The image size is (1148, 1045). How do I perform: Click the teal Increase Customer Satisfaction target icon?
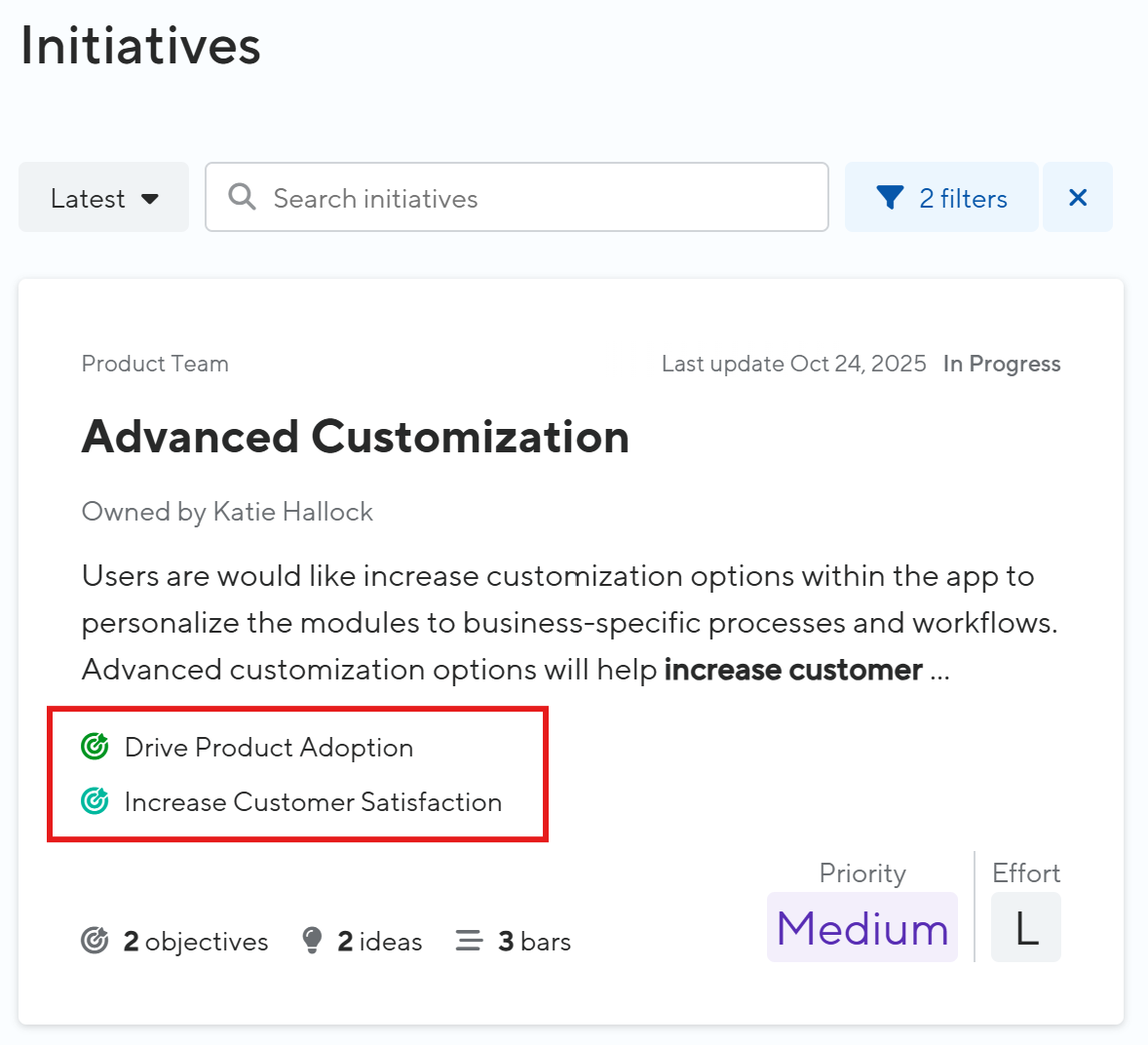coord(95,801)
